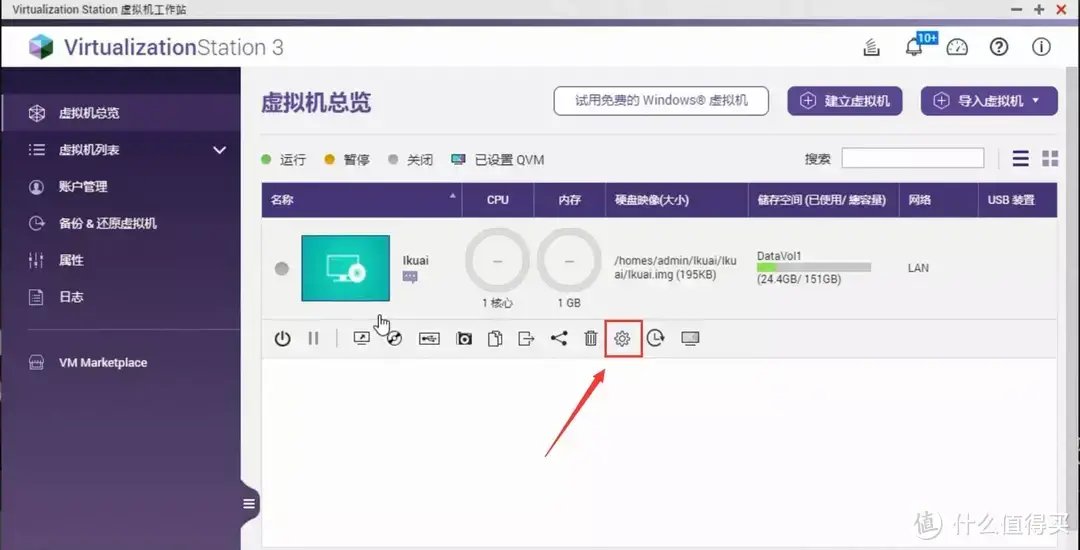This screenshot has height=550, width=1080.
Task: Click 储存空间 column header
Action: coord(824,200)
